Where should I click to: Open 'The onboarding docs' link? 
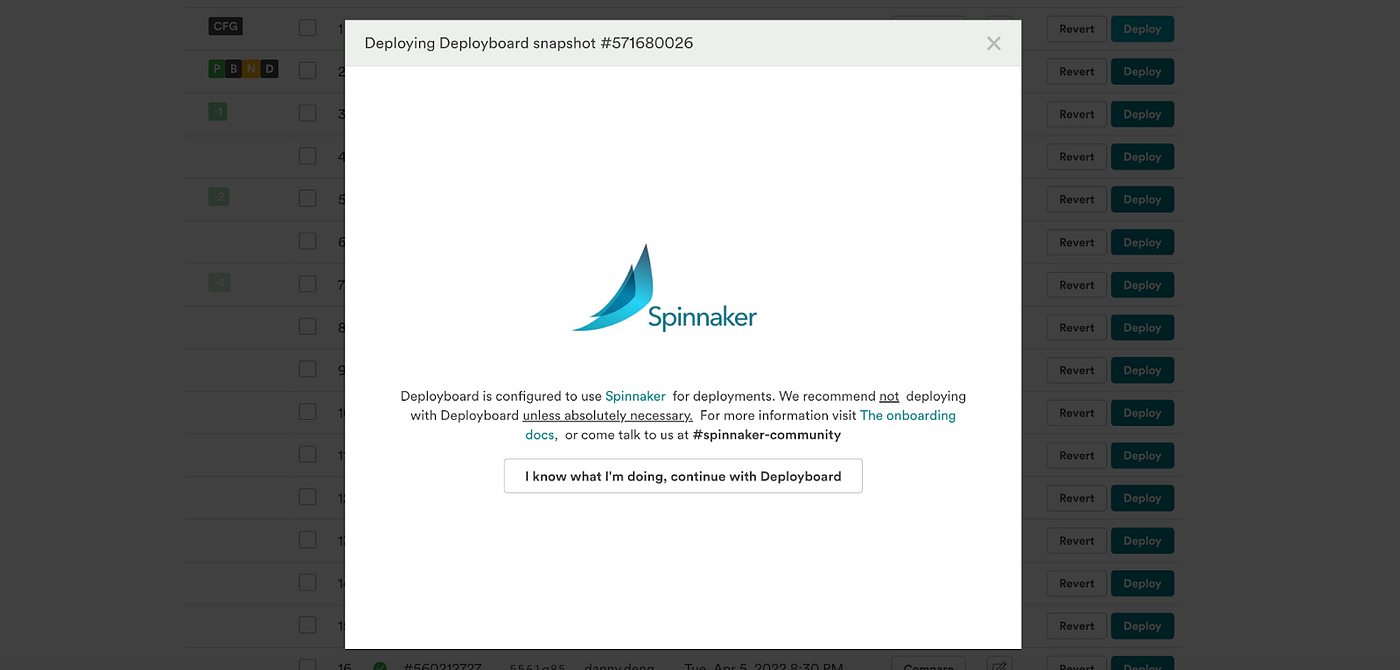click(x=740, y=425)
